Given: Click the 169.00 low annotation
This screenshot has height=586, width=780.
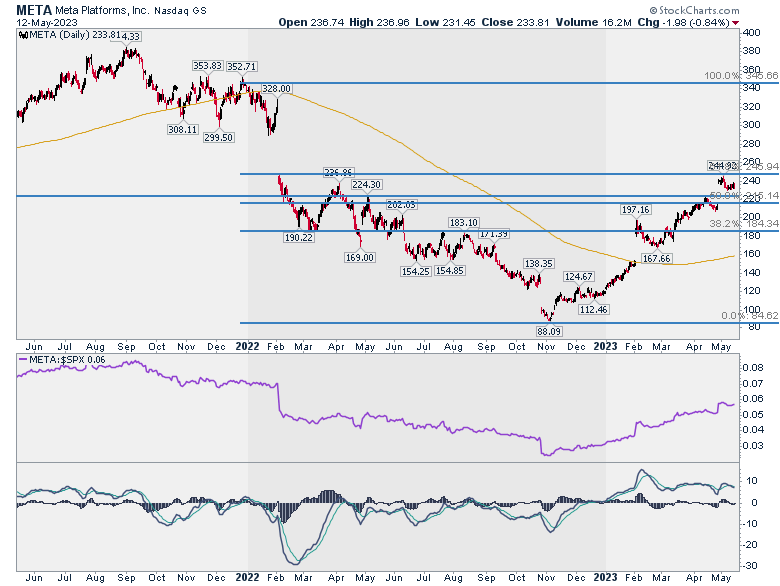Looking at the screenshot, I should tap(360, 257).
